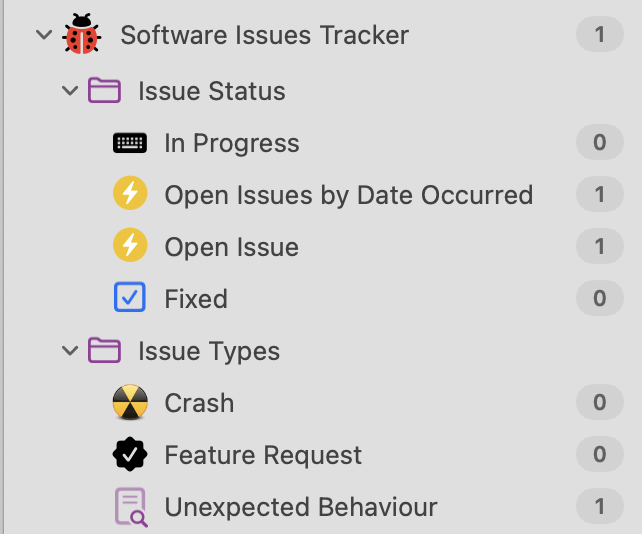
Task: Click the purple Issue Status folder icon
Action: tap(104, 91)
